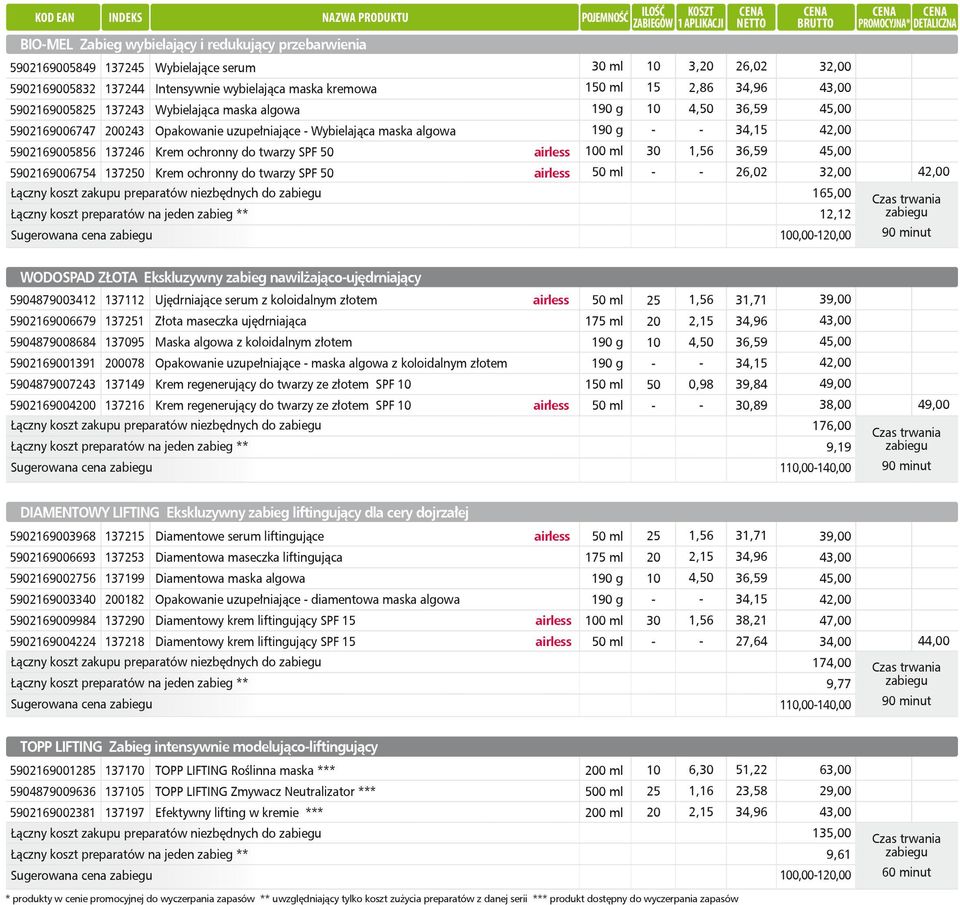Click net price 39,84
Image resolution: width=960 pixels, height=905 pixels.
point(751,384)
